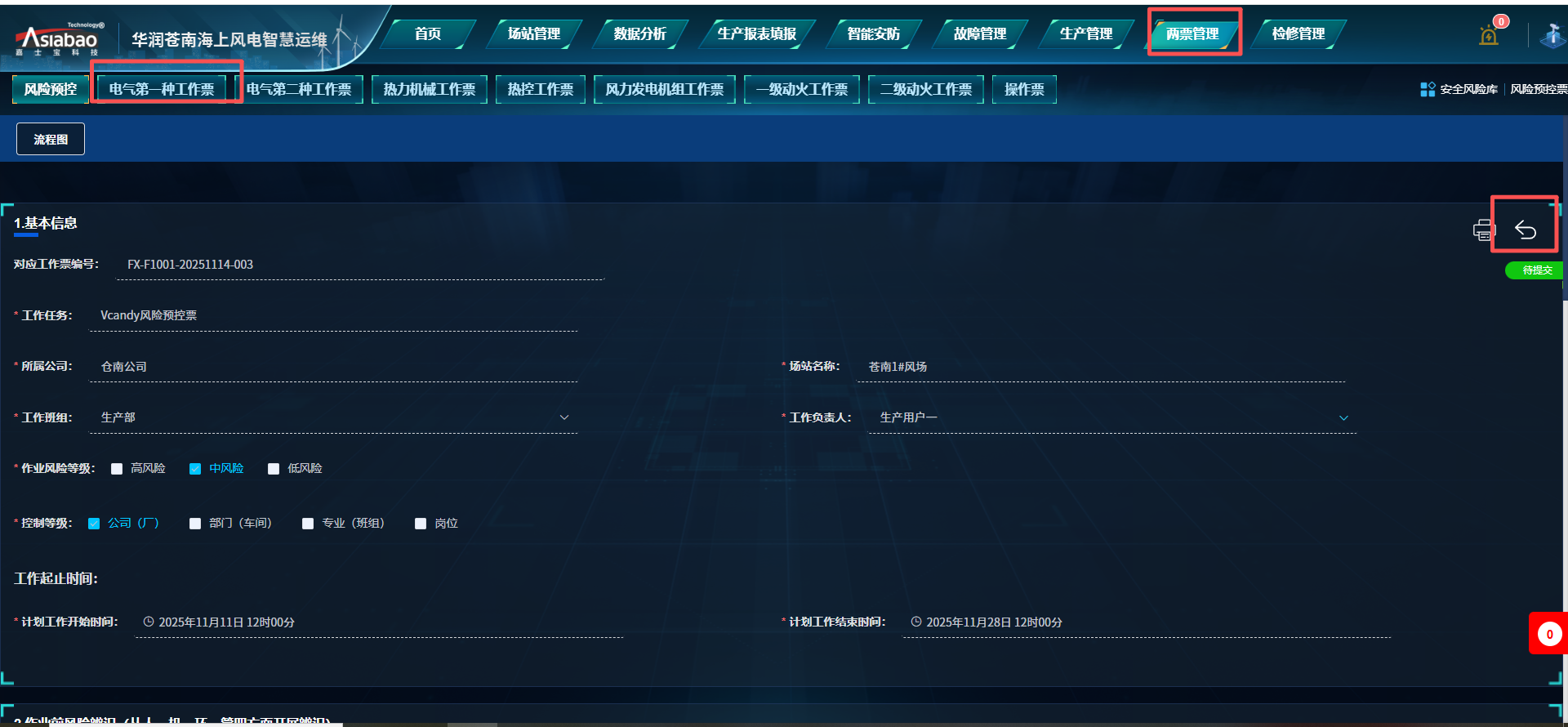Click the wind turbine icon in header

(1552, 36)
